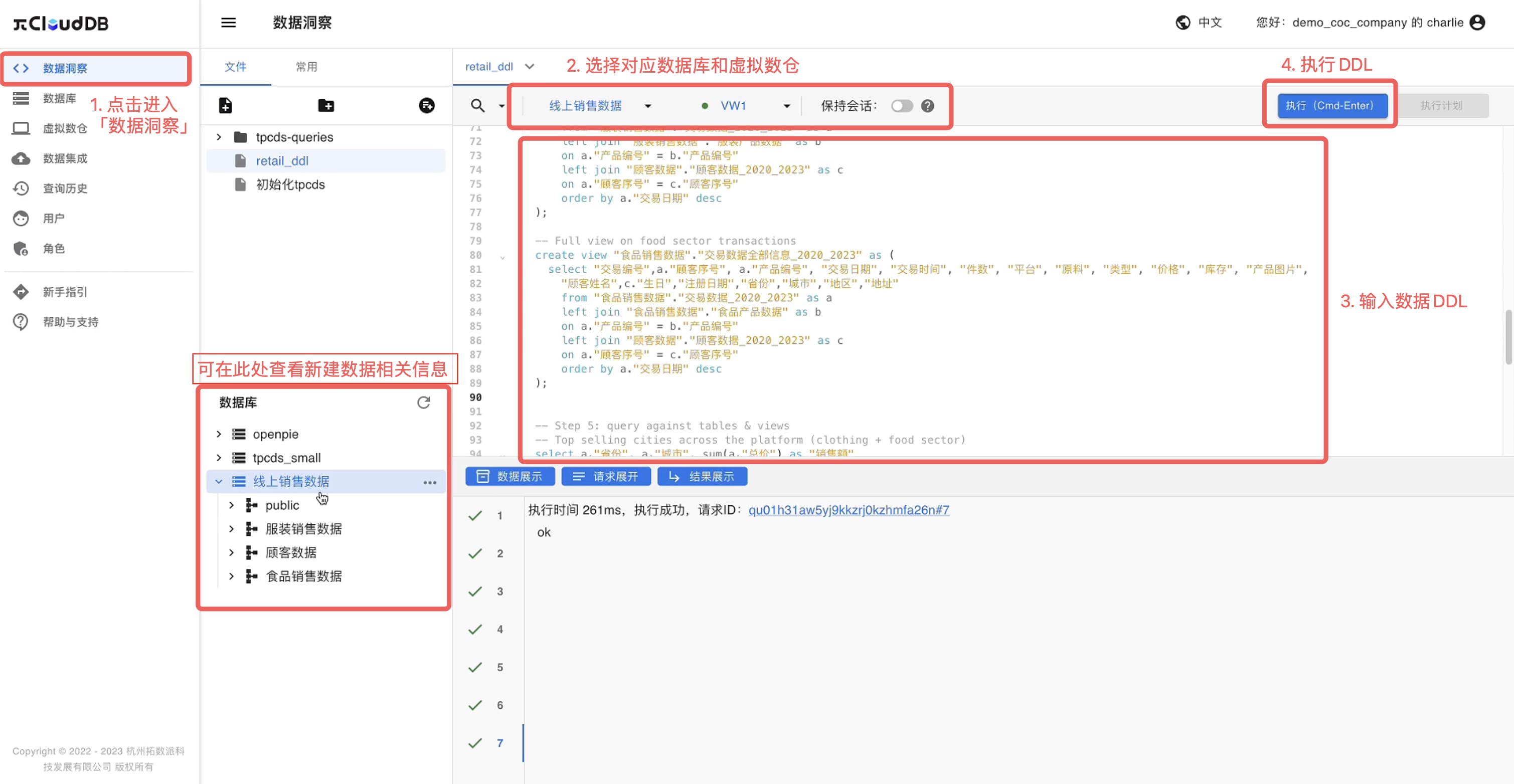This screenshot has width=1514, height=784.
Task: Click the 数据展示 button
Action: (x=510, y=477)
